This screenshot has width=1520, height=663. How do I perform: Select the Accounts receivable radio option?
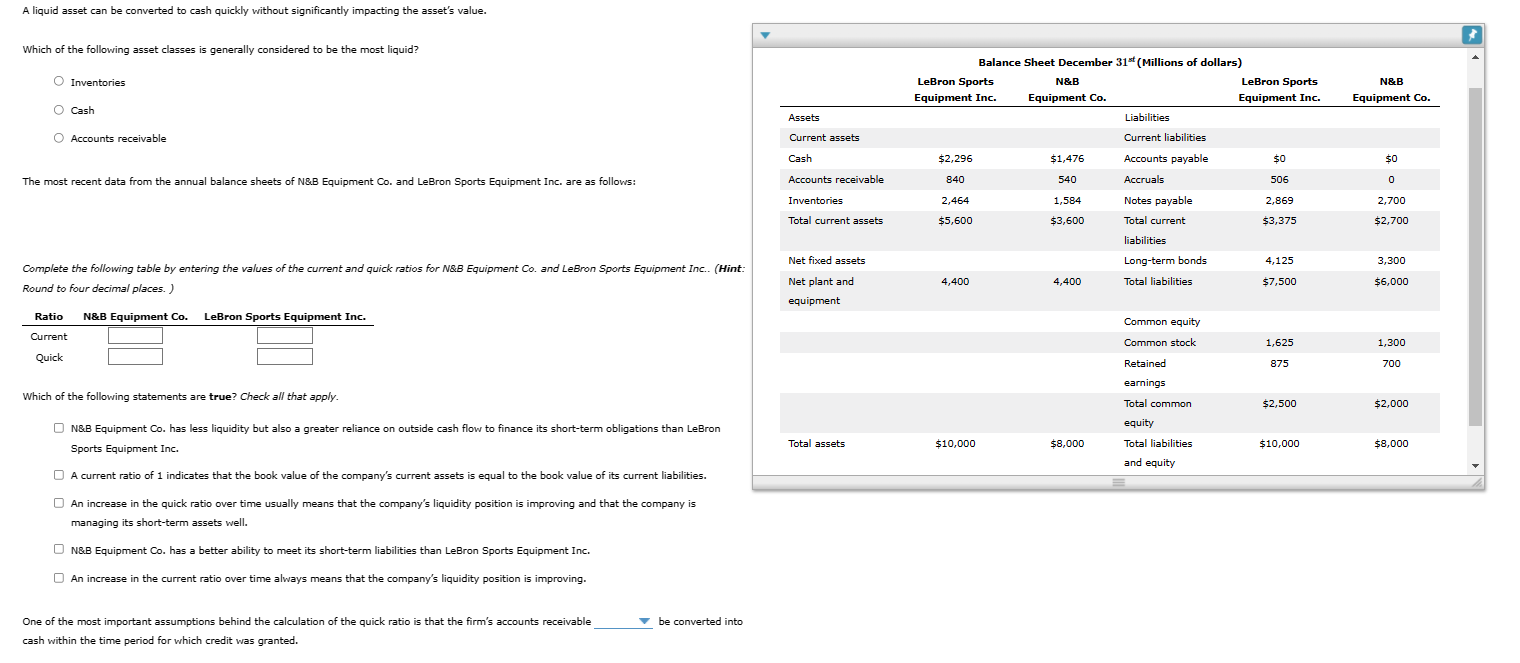click(60, 138)
